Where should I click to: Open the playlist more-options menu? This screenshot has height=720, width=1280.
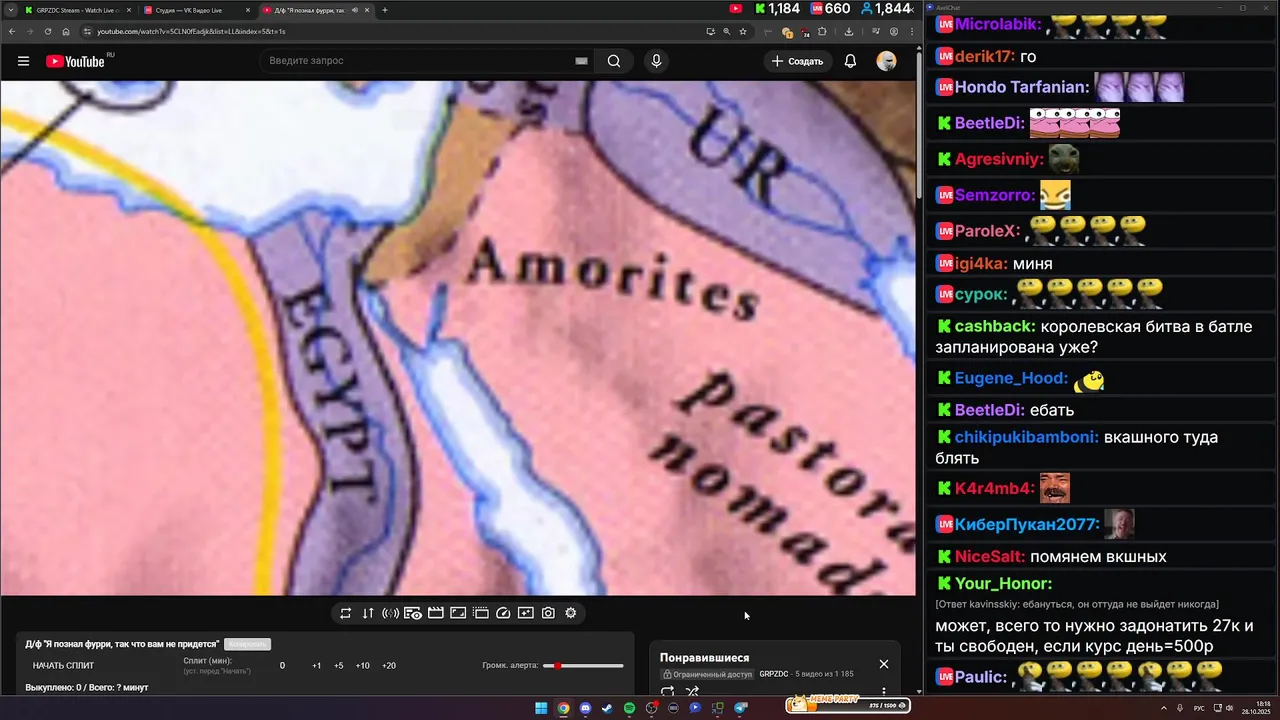884,690
